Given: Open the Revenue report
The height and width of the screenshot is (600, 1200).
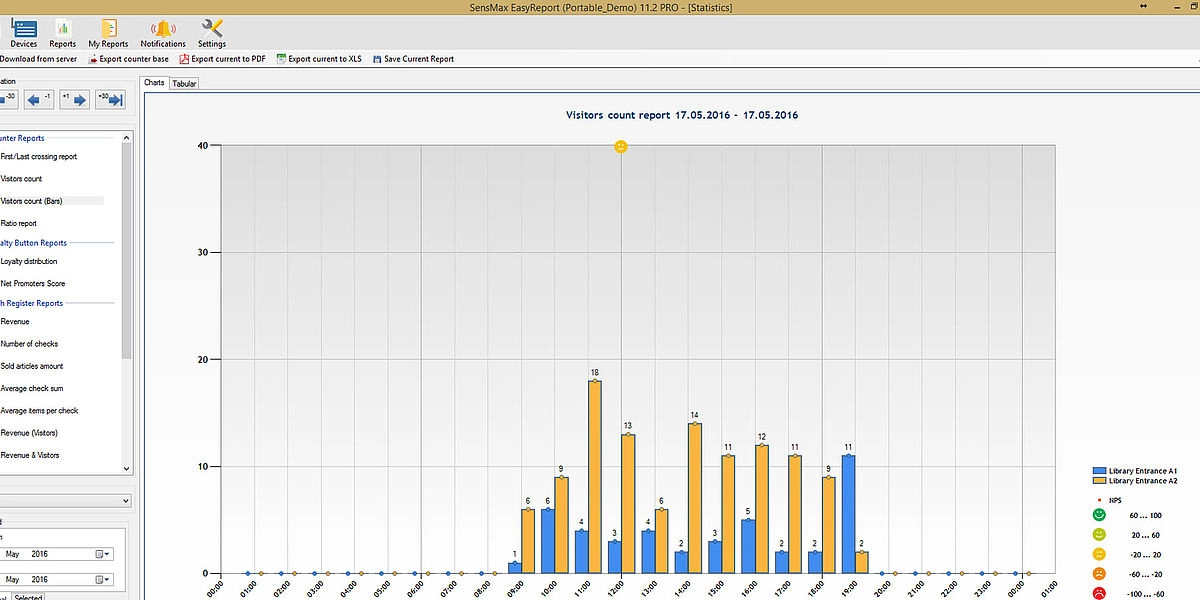Looking at the screenshot, I should pyautogui.click(x=15, y=321).
